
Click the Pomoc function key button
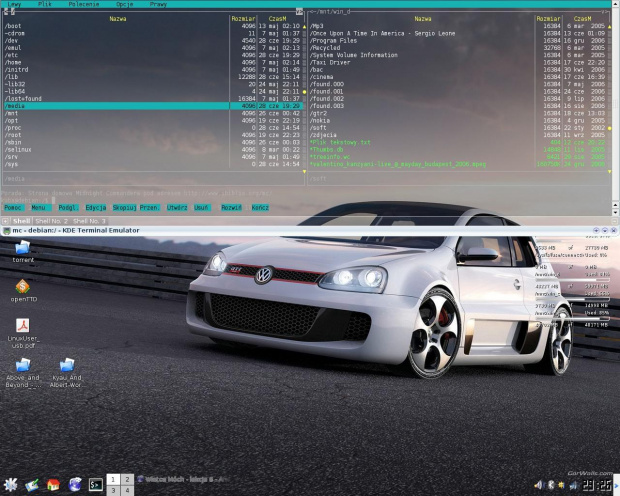(x=13, y=208)
